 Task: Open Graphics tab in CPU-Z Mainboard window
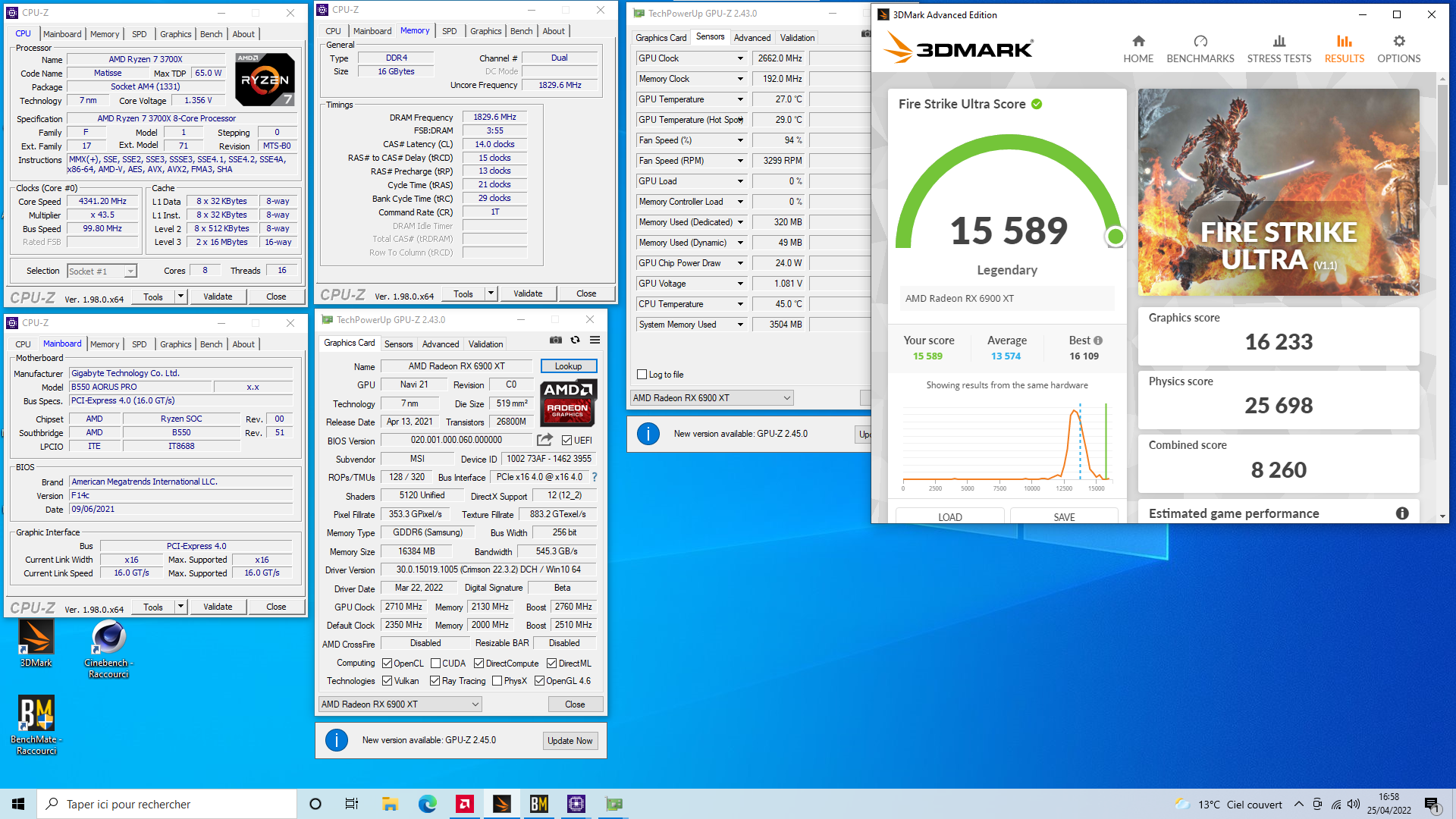(175, 344)
